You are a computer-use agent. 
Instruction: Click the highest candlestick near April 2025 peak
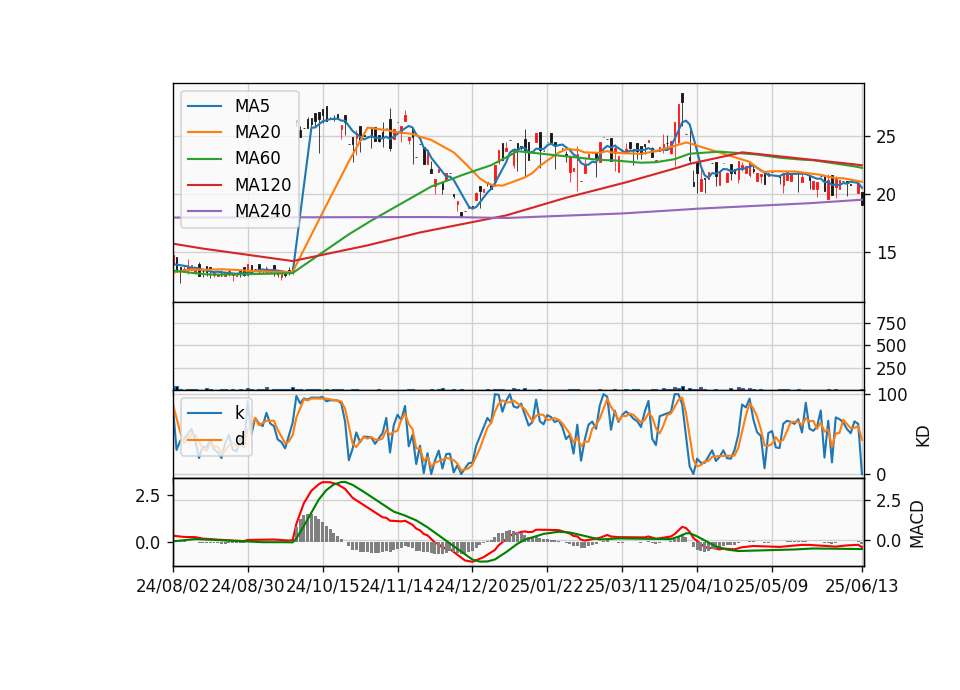click(x=682, y=100)
